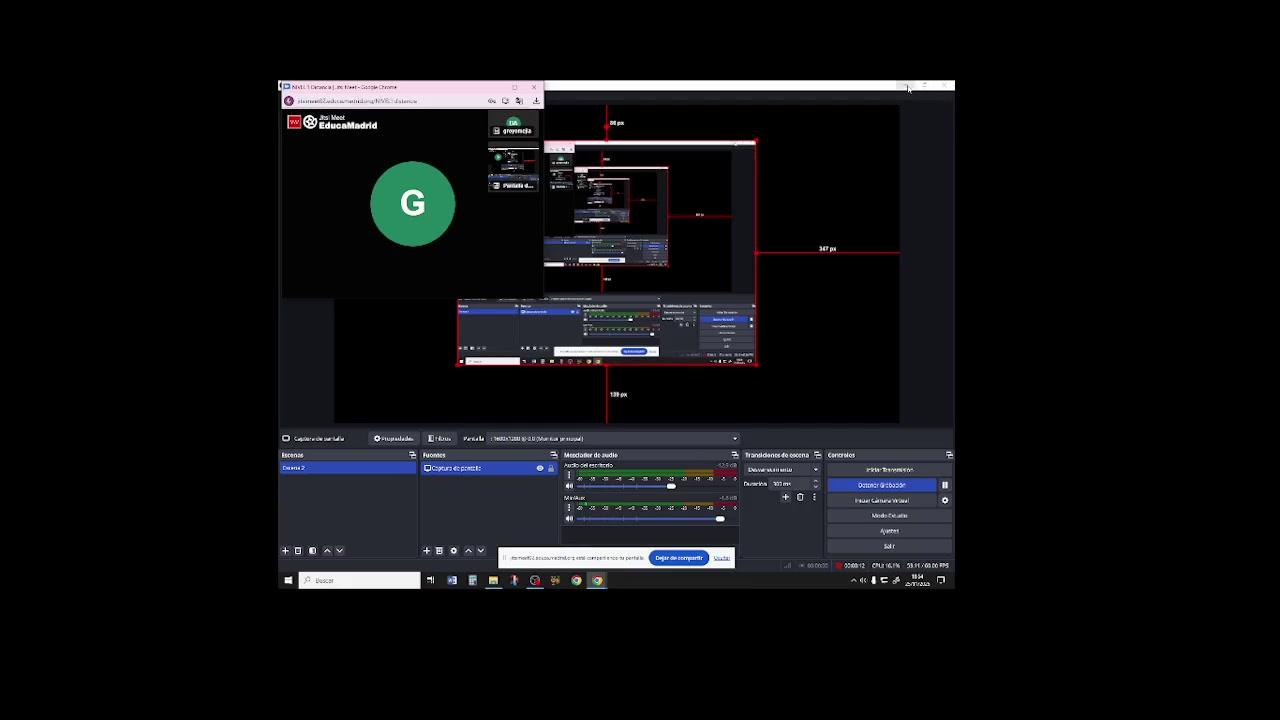1280x720 pixels.
Task: Move the scene up in the Escenas list
Action: (x=327, y=551)
